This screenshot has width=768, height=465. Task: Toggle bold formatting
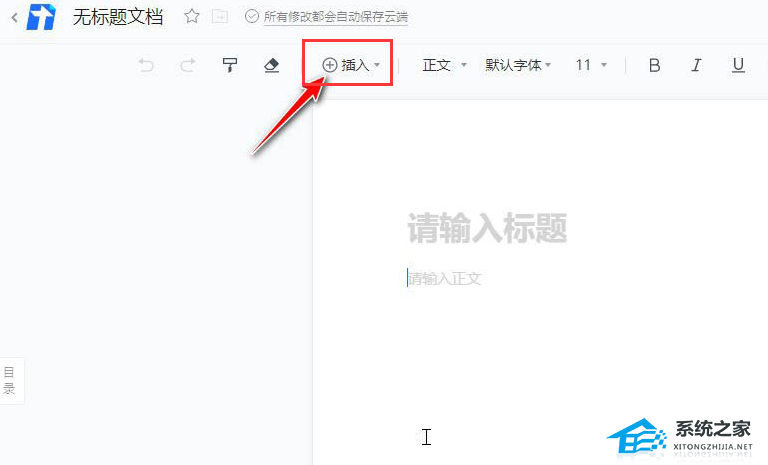[654, 65]
